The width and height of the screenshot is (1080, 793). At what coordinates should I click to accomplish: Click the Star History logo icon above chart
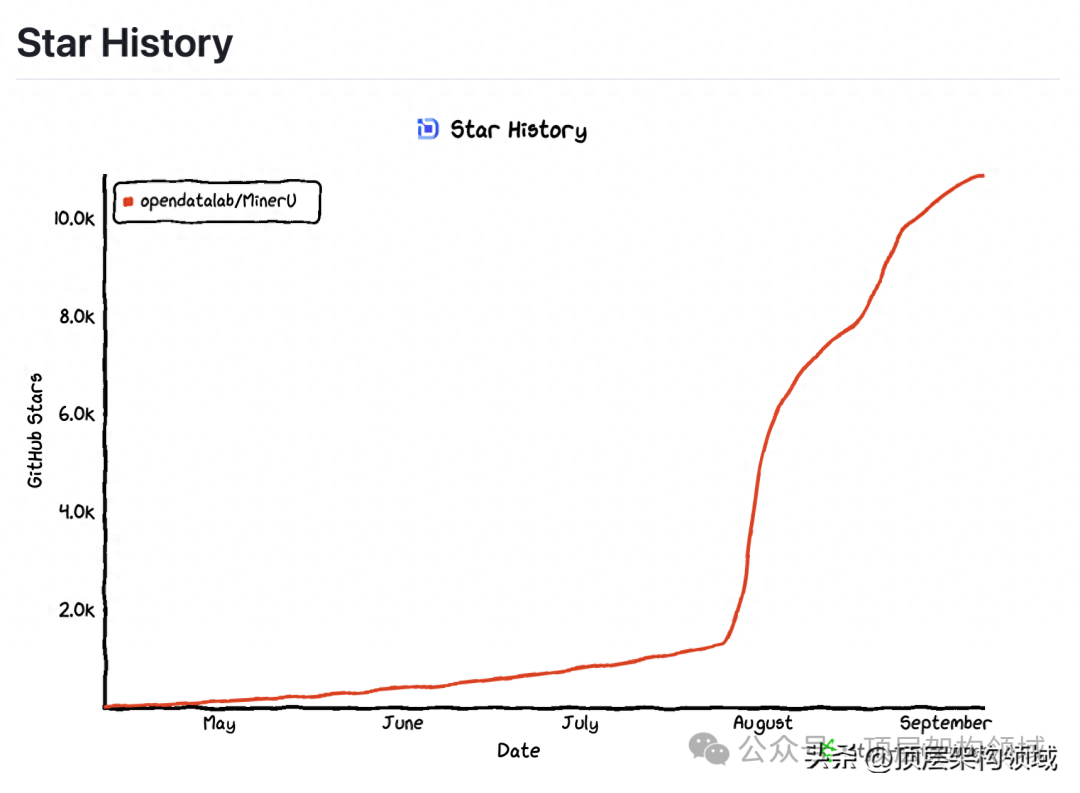pyautogui.click(x=427, y=129)
